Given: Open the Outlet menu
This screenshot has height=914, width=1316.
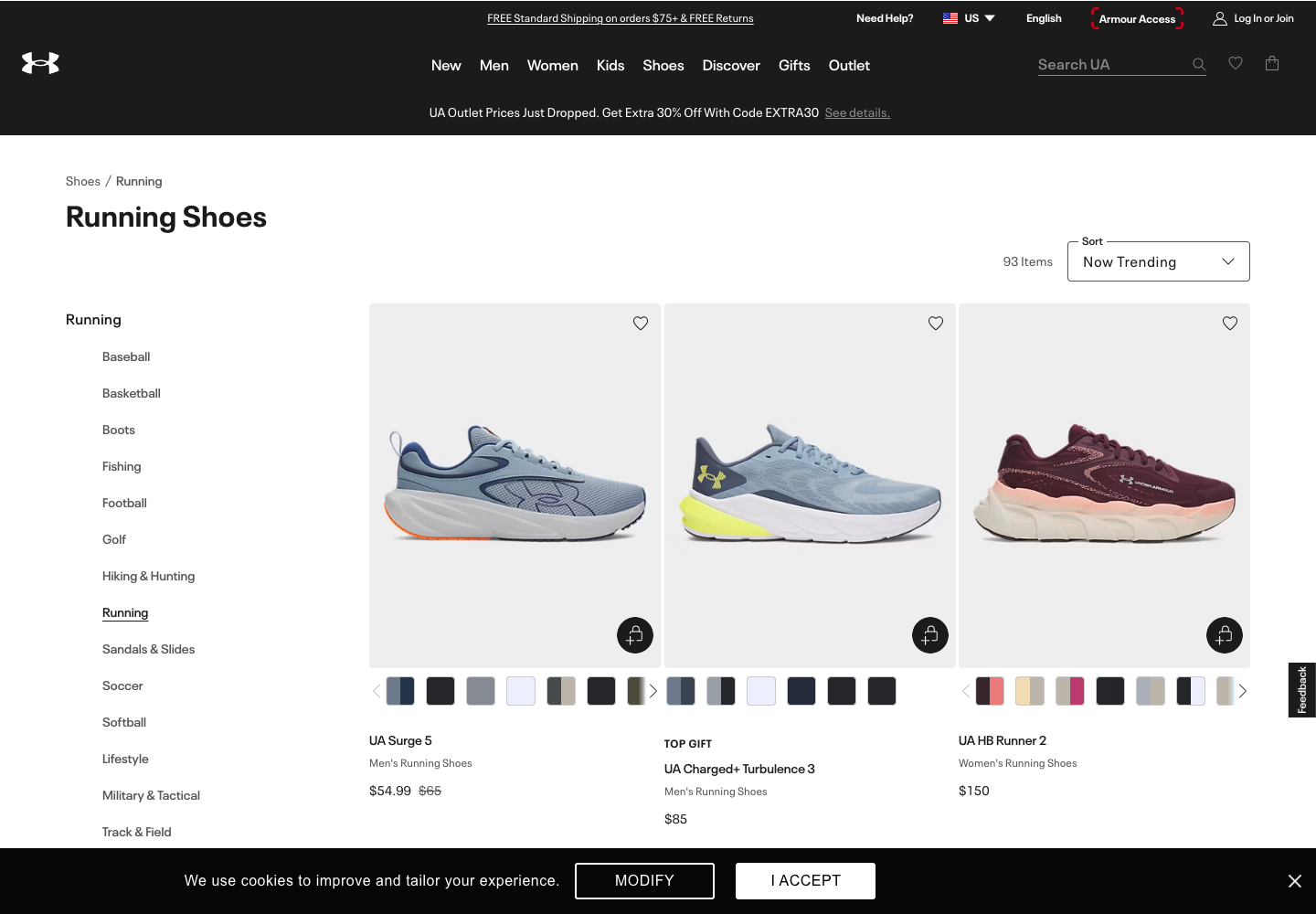Looking at the screenshot, I should tap(849, 66).
